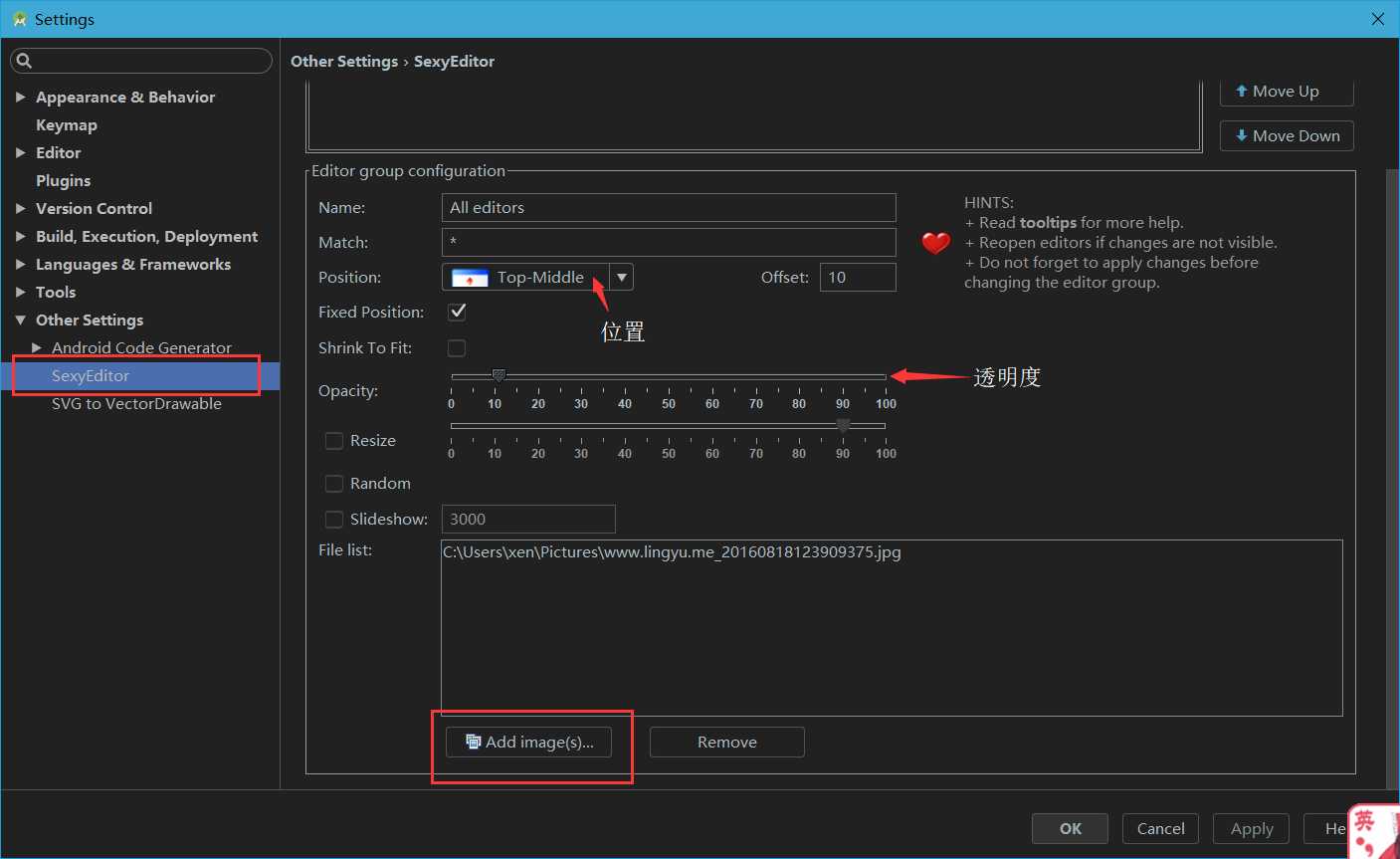
Task: Enable the Shrink To Fit checkbox
Action: [x=457, y=347]
